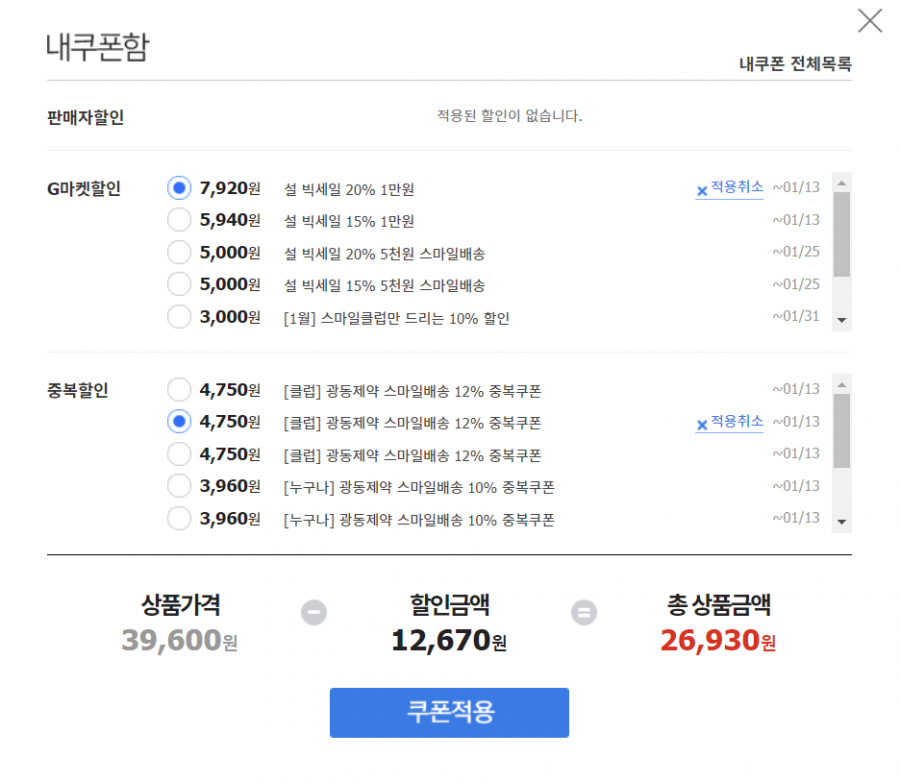Open the 내쿠폰 전체목록 link
Image resolution: width=900 pixels, height=782 pixels.
tap(795, 64)
